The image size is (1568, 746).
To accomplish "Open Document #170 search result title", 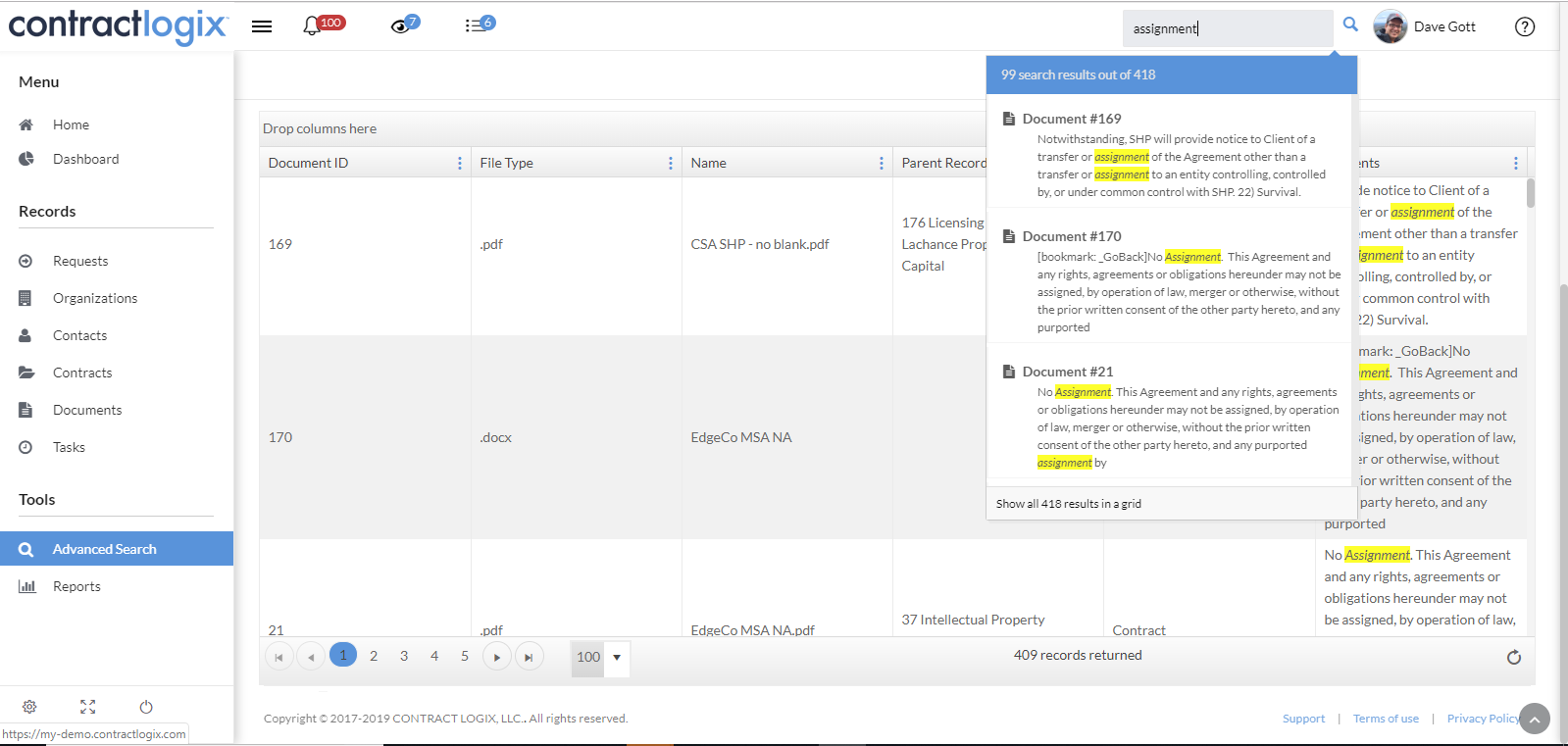I will 1072,236.
